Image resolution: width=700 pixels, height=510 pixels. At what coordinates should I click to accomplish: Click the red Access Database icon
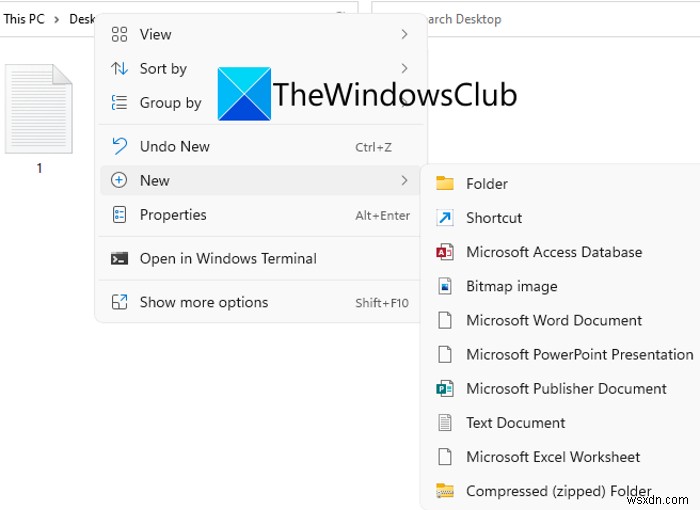(x=445, y=252)
